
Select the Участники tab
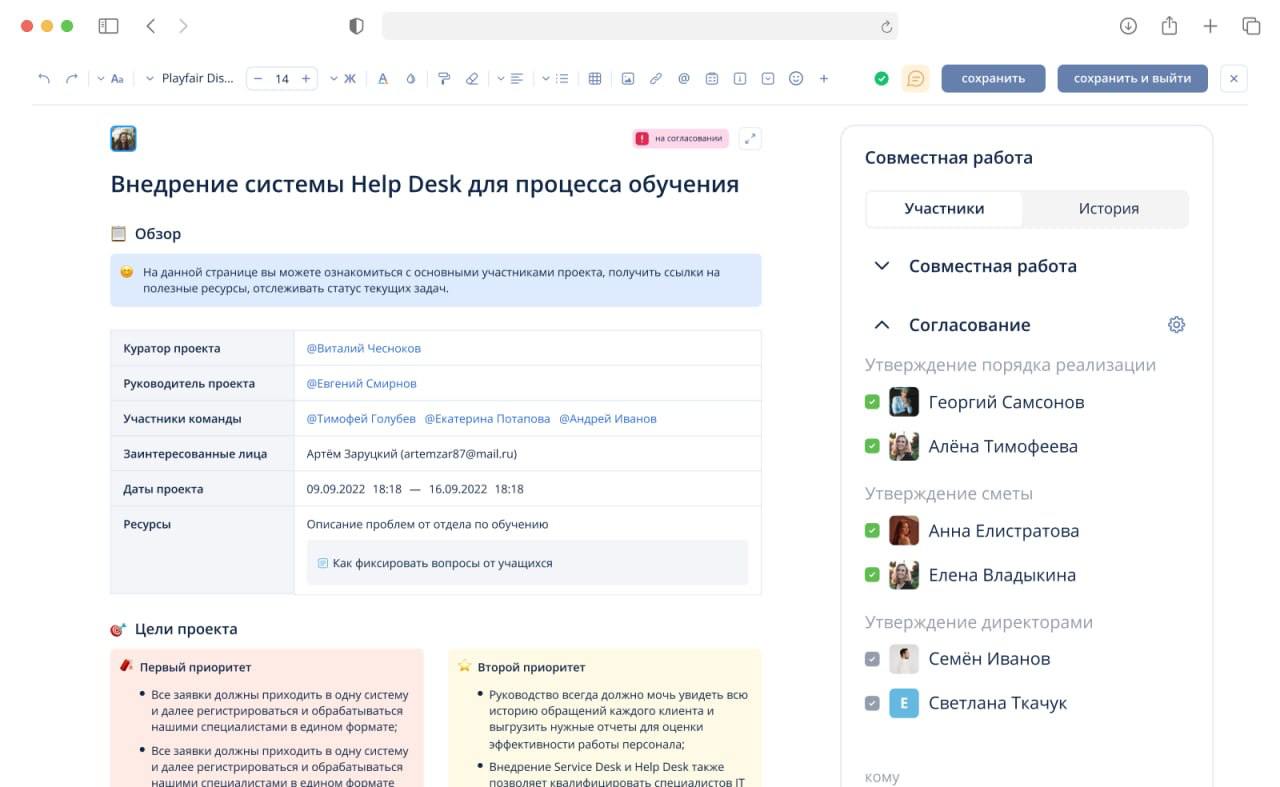click(x=945, y=208)
